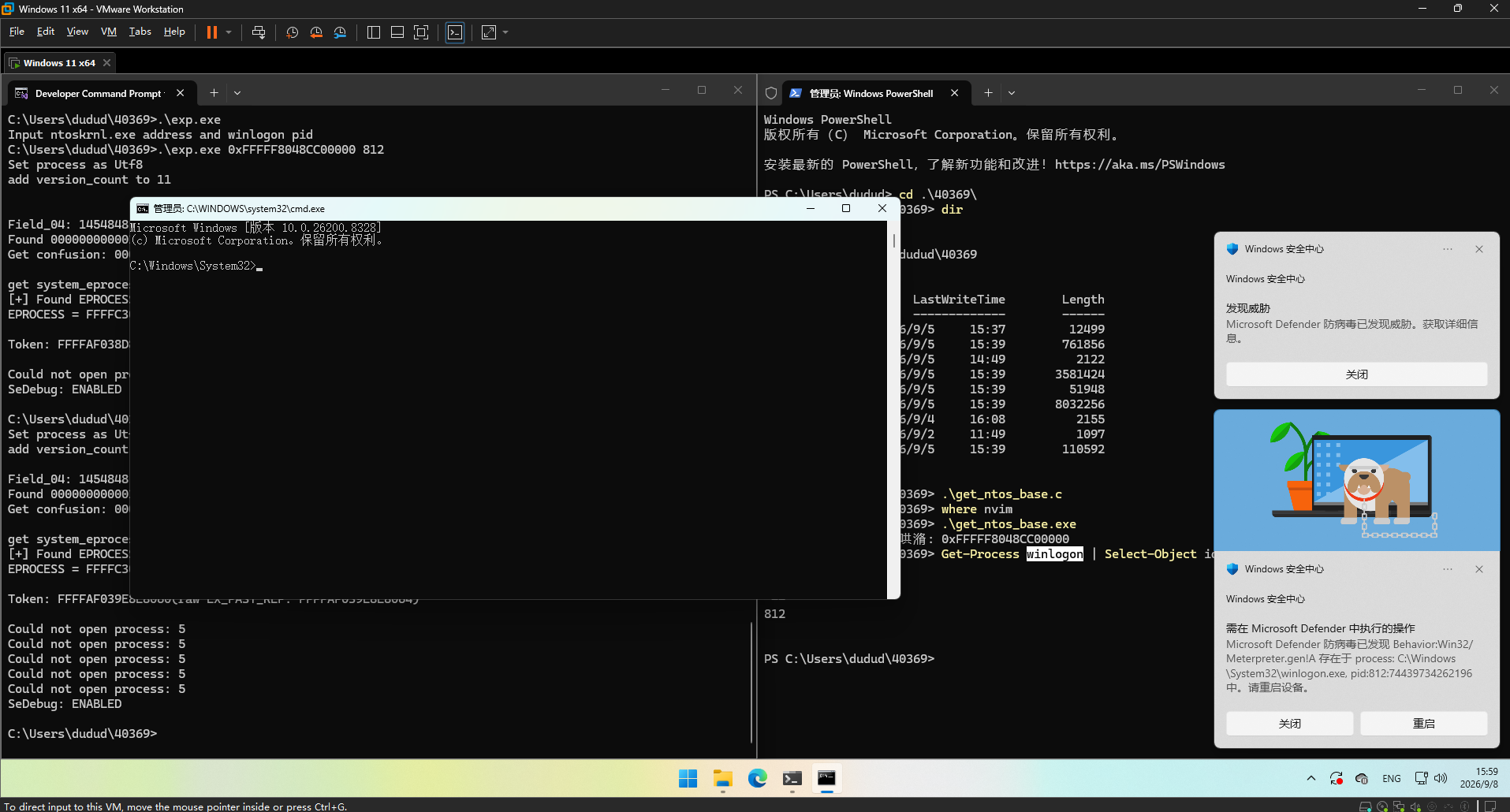Switch to cmd.exe on the taskbar
Viewport: 1510px width, 812px height.
point(826,779)
